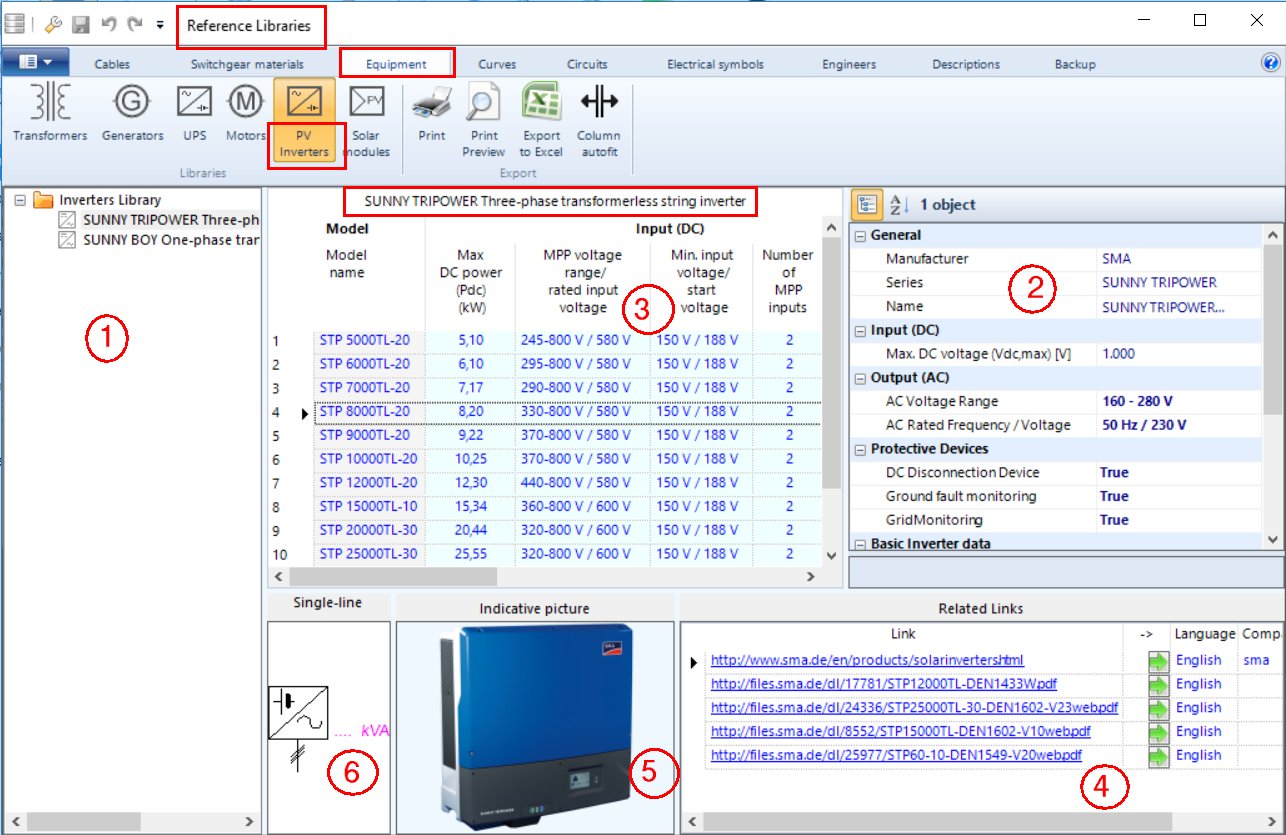Image resolution: width=1286 pixels, height=835 pixels.
Task: Open the application menu dropdown
Action: click(37, 62)
